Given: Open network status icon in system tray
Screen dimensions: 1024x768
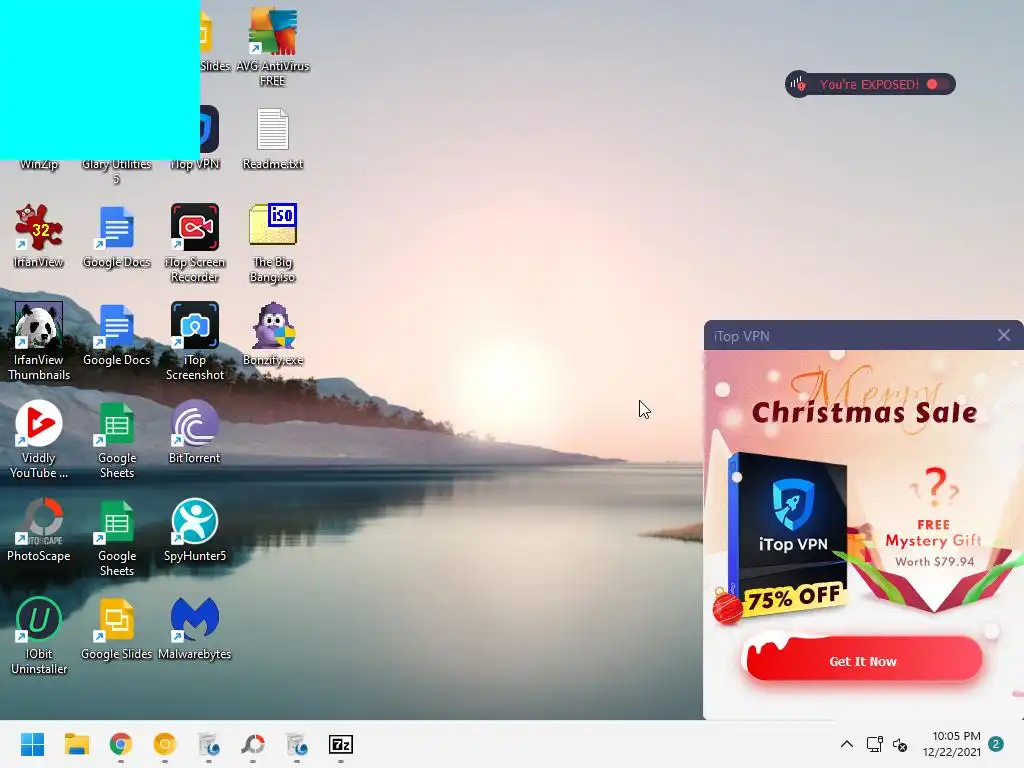Looking at the screenshot, I should pyautogui.click(x=874, y=744).
